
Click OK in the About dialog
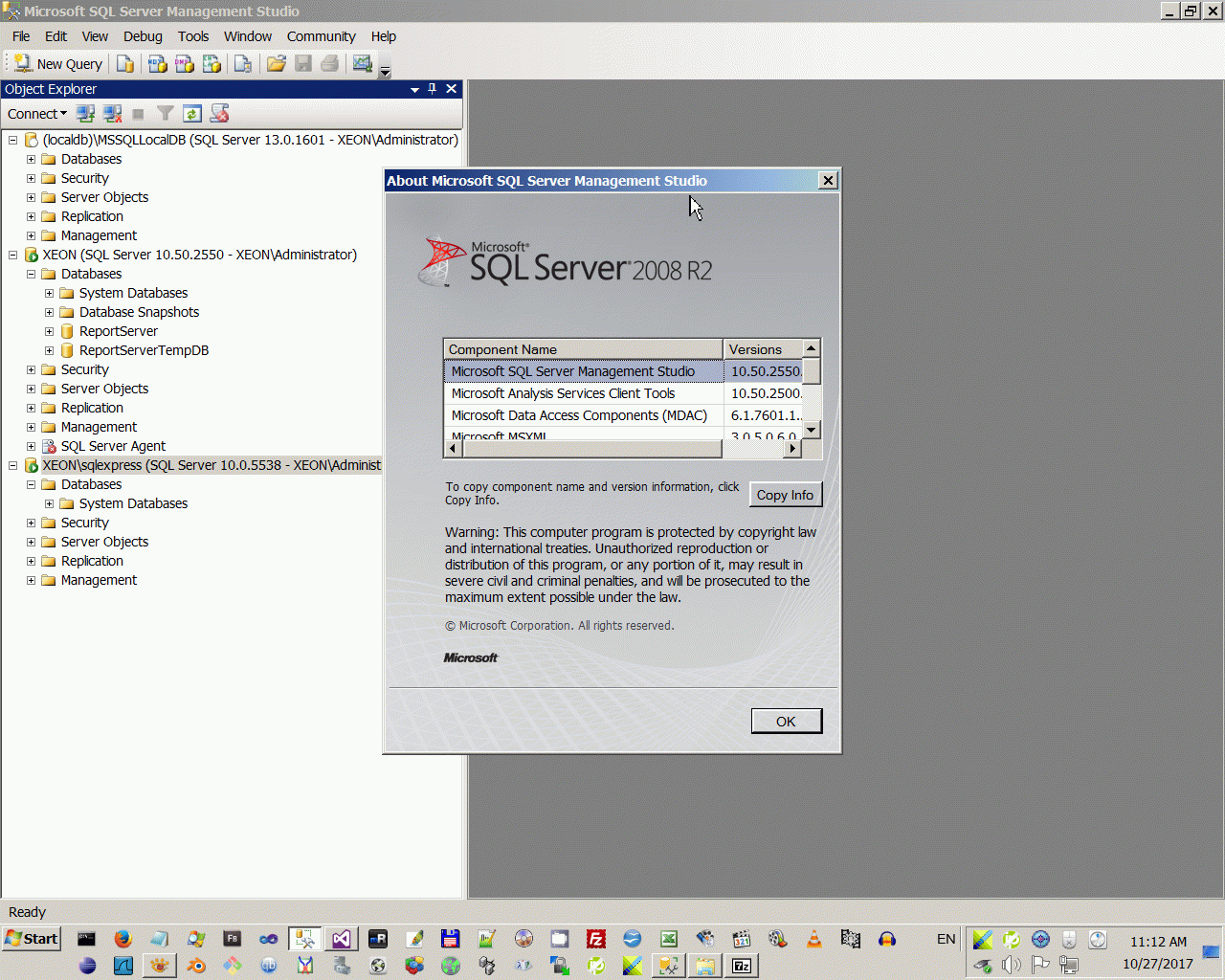pyautogui.click(x=786, y=722)
